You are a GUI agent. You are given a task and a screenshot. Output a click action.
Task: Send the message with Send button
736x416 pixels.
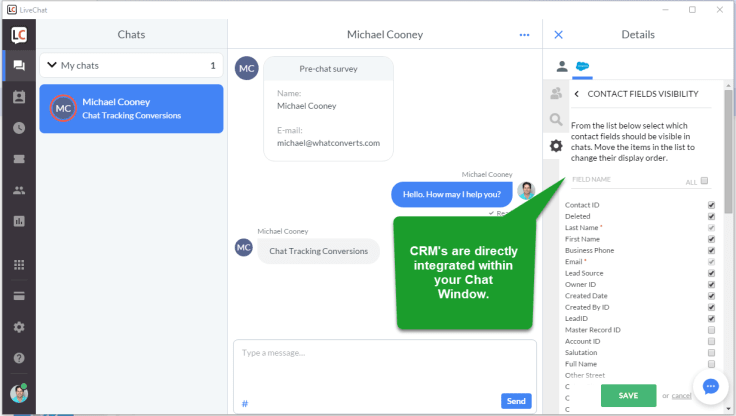click(516, 401)
